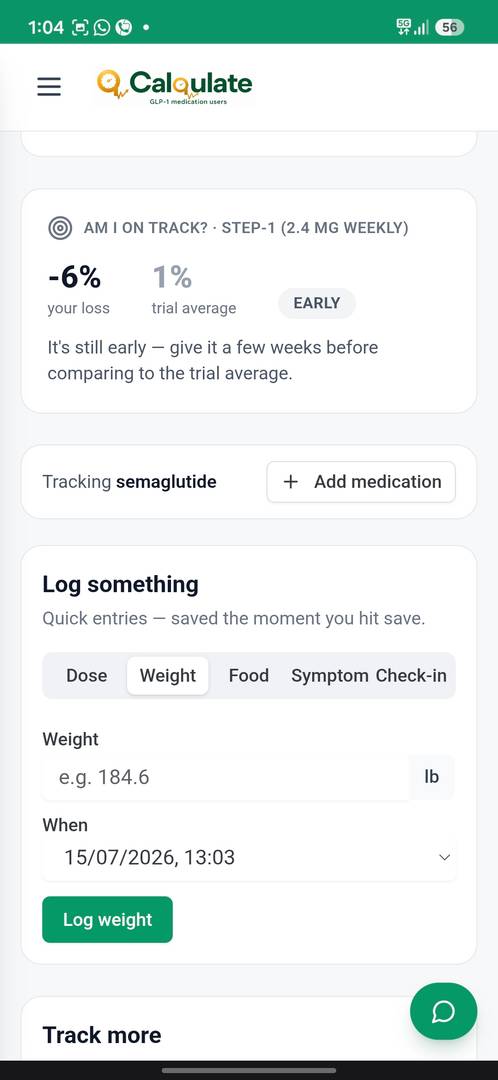Tap the WhatsApp status bar icon

coord(102,28)
